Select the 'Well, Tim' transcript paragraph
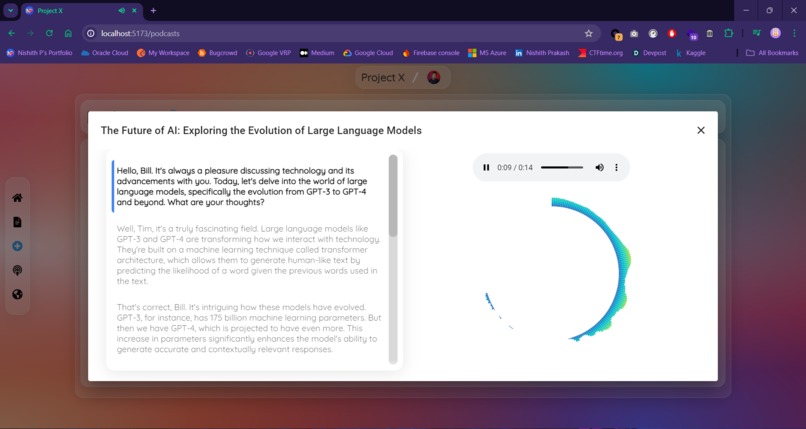Viewport: 806px width, 429px height. (249, 255)
